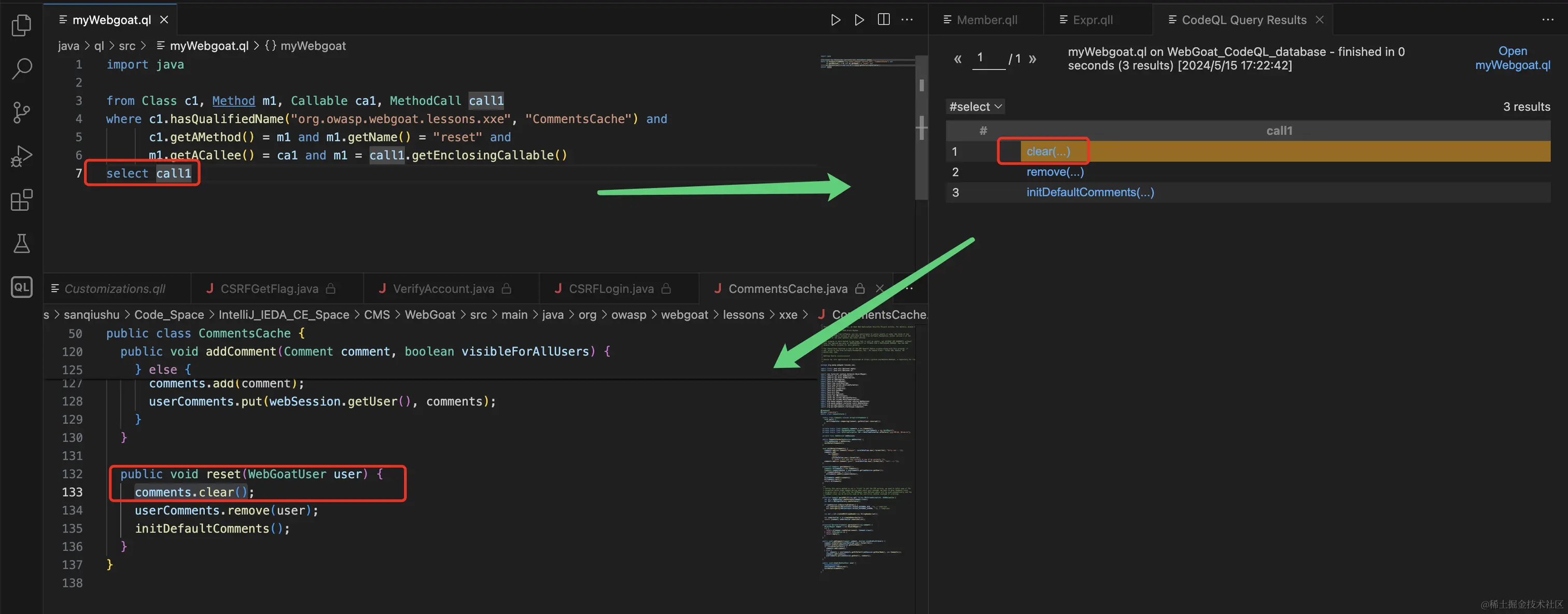Click 'import java' on line 1
The image size is (1568, 614).
coord(145,64)
